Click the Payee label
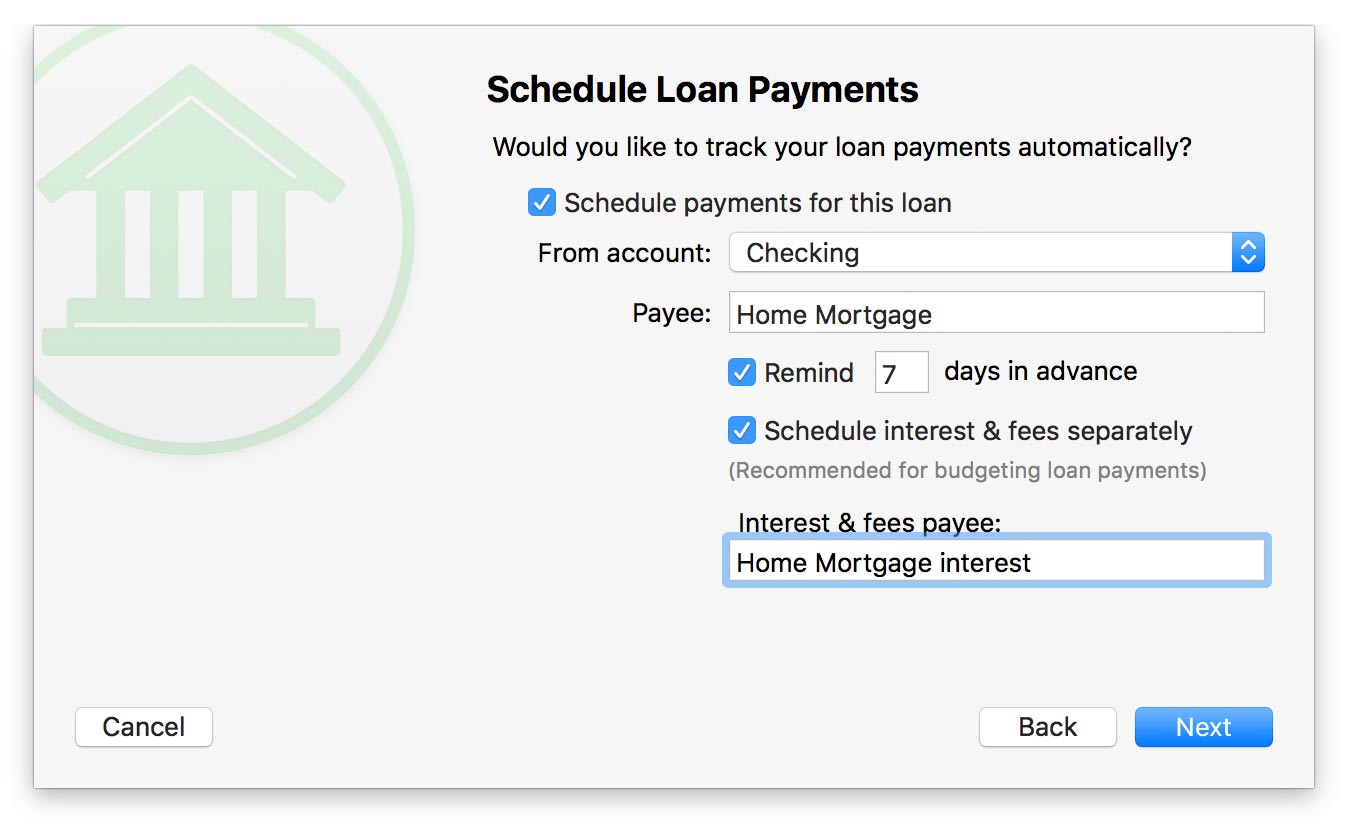Screen dimensions: 1348x830 (671, 314)
